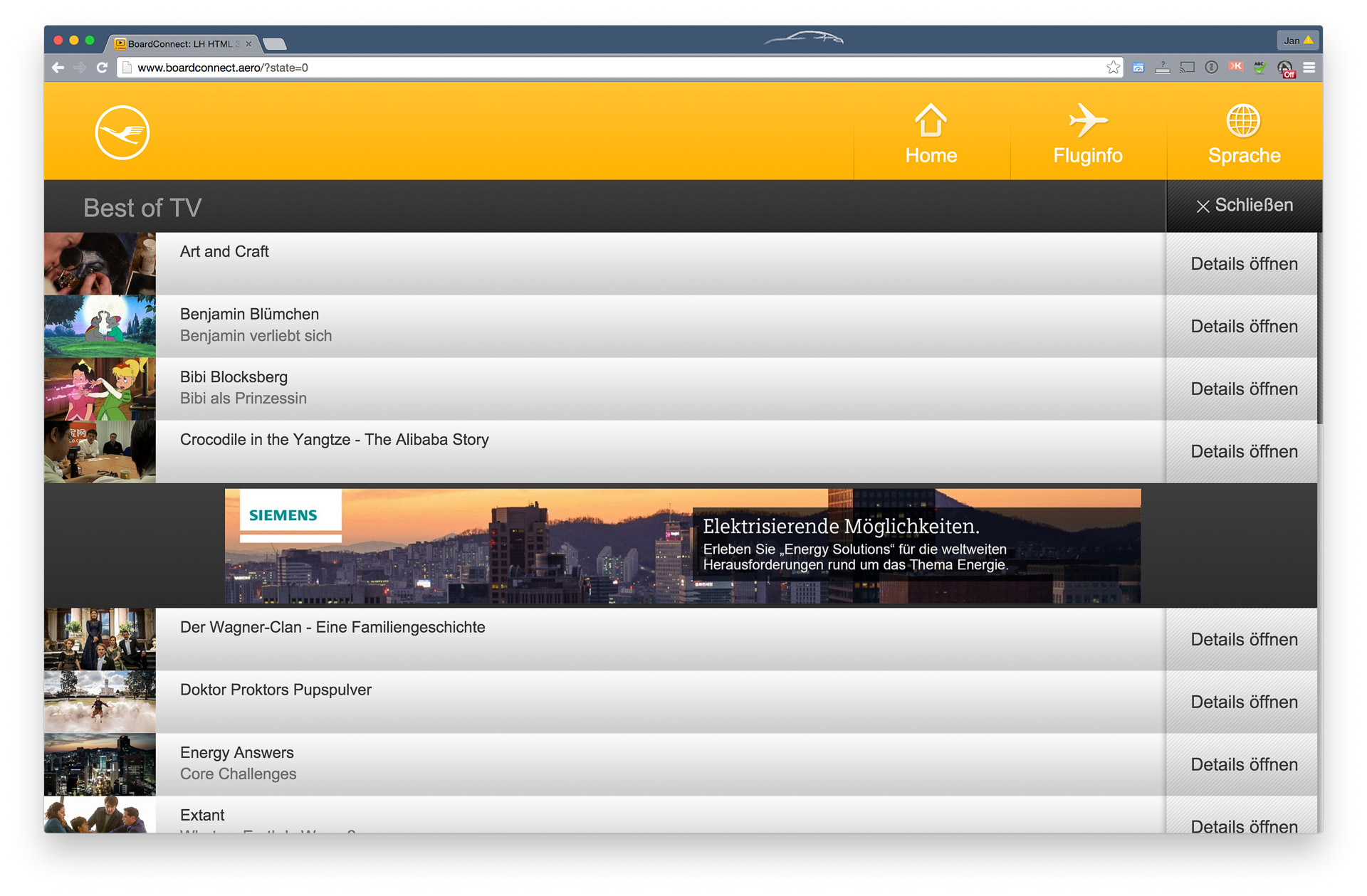The image size is (1367, 896).
Task: Open details for Doktor Proktors Pupspulver
Action: pos(1242,702)
